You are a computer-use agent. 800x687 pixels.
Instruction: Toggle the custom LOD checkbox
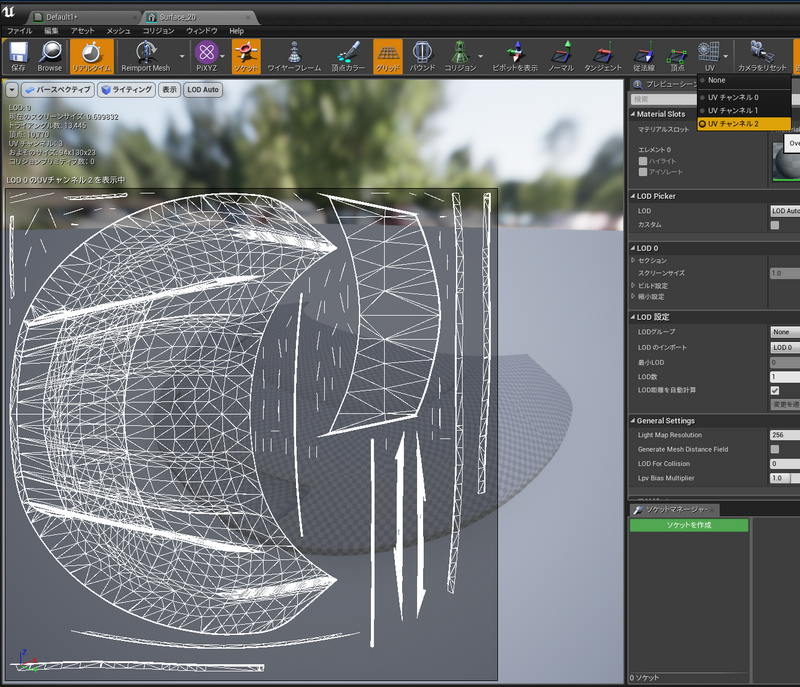[775, 225]
